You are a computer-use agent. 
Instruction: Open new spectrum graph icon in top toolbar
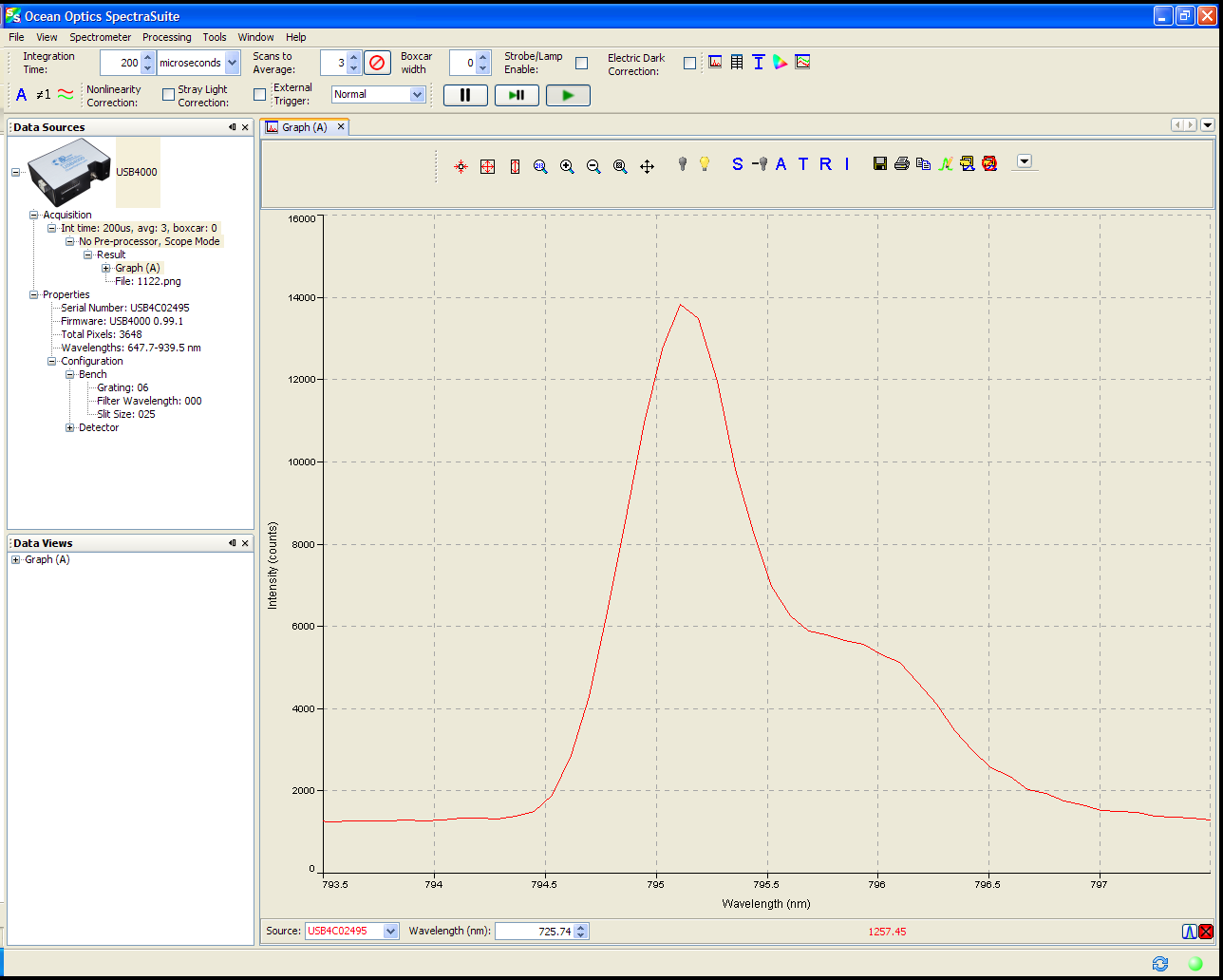[x=715, y=62]
